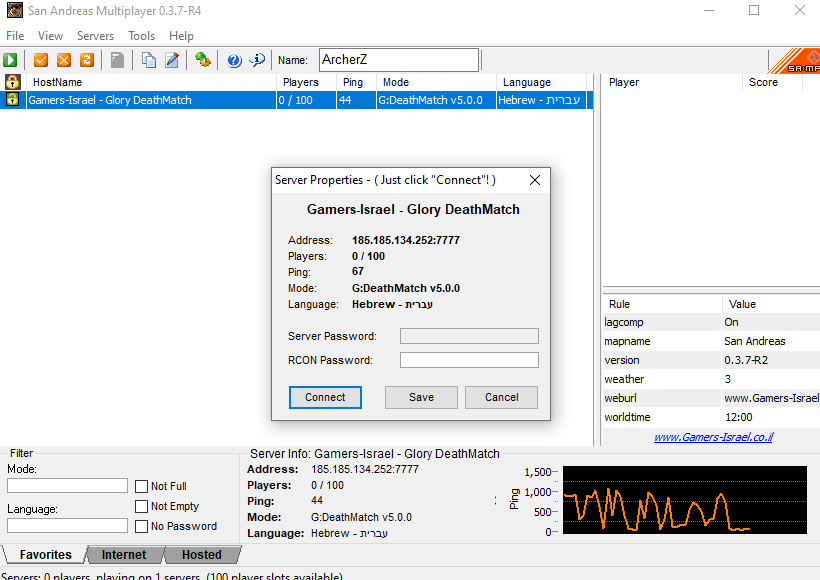Open the View menu
820x580 pixels.
[x=50, y=36]
